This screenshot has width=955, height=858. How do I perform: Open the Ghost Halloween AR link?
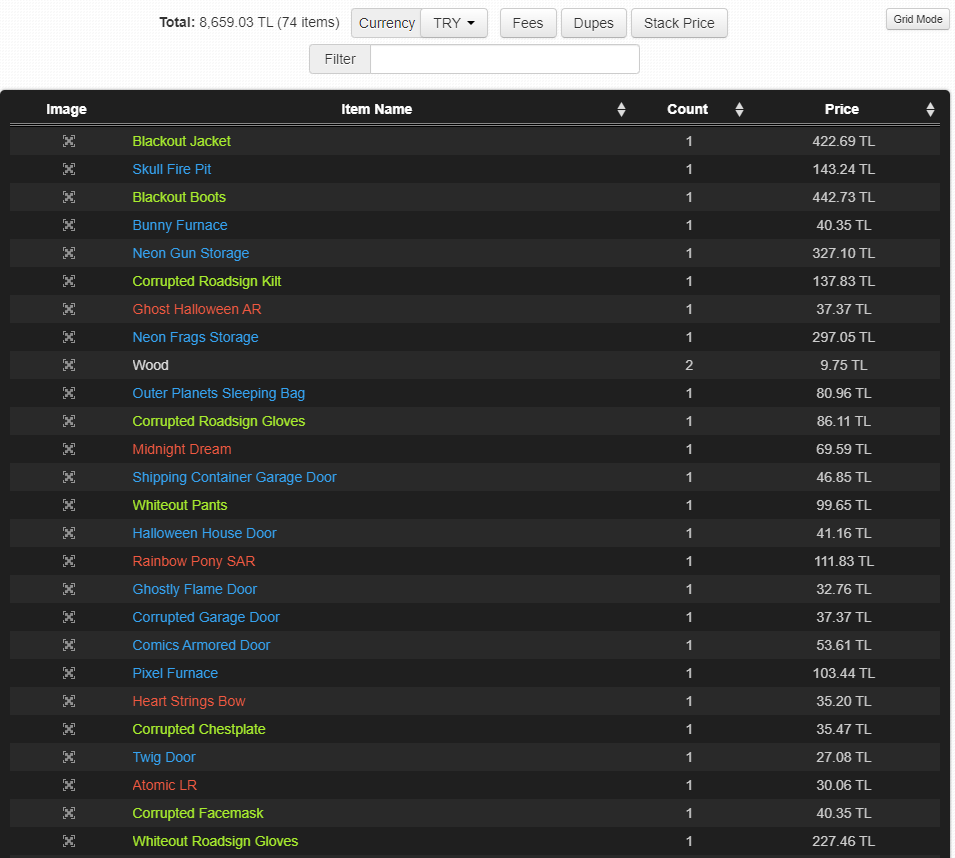point(197,309)
